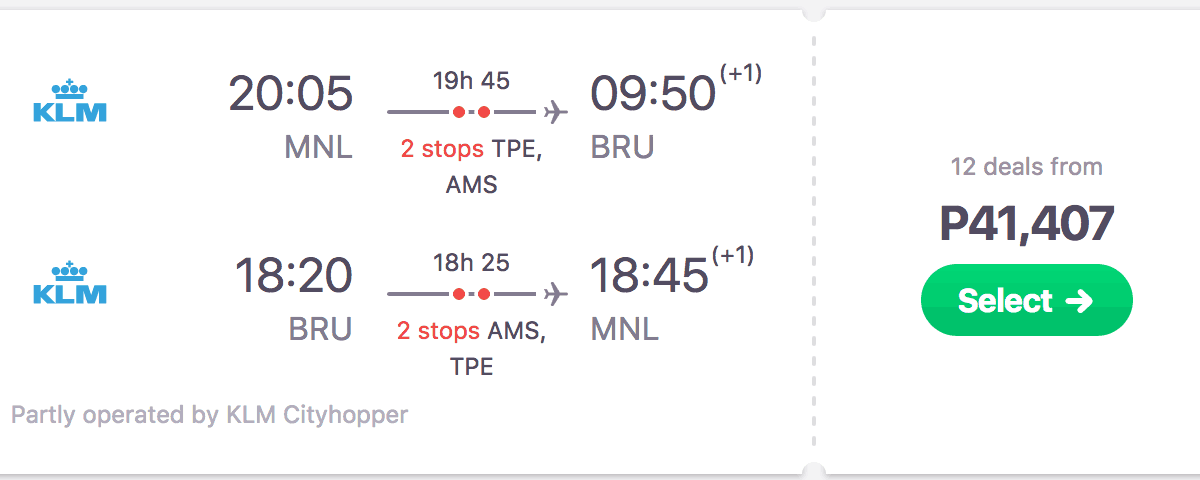Click the 19h 45 duration label
The image size is (1200, 480).
click(x=471, y=81)
